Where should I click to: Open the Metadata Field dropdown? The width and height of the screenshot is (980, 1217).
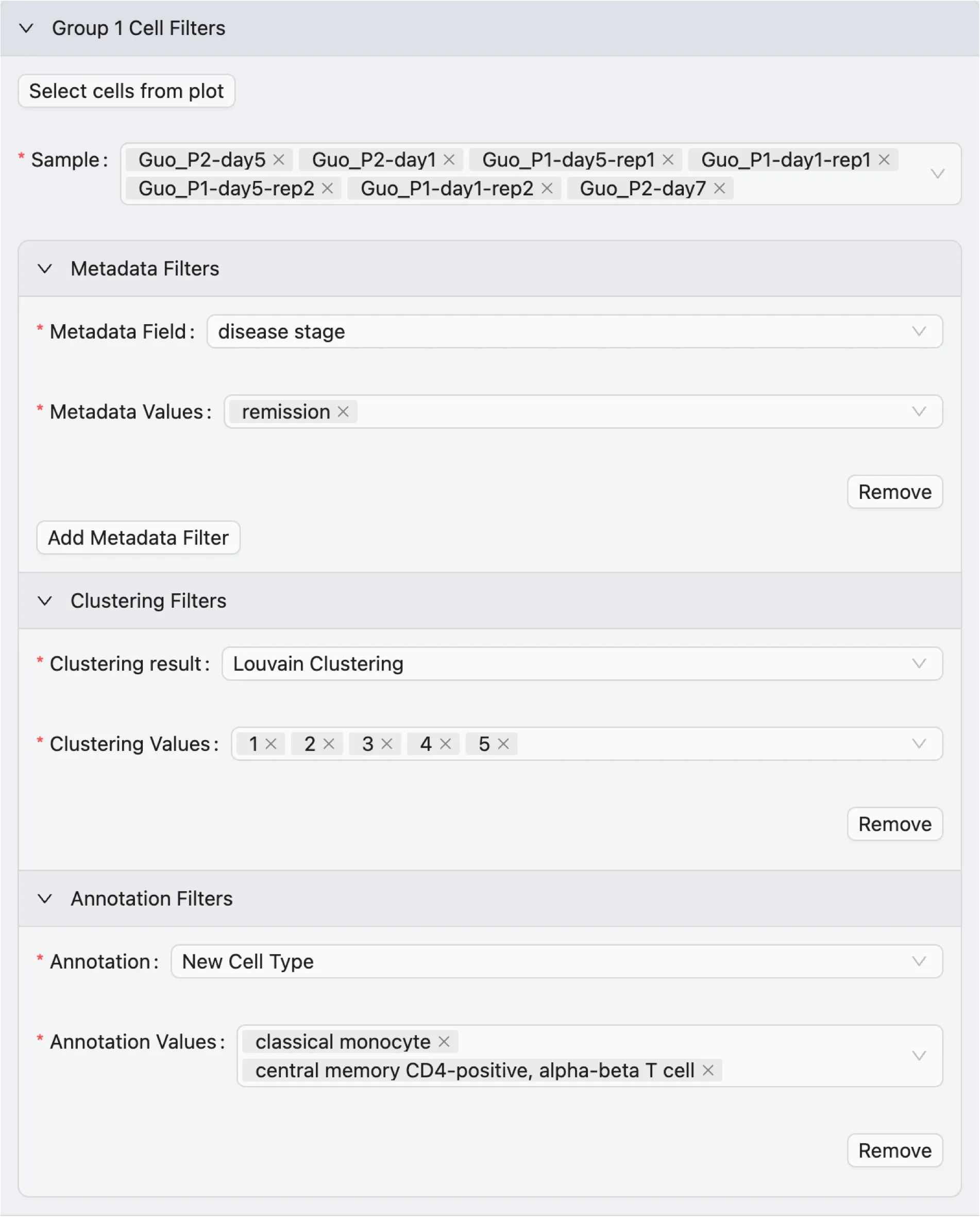pyautogui.click(x=574, y=331)
